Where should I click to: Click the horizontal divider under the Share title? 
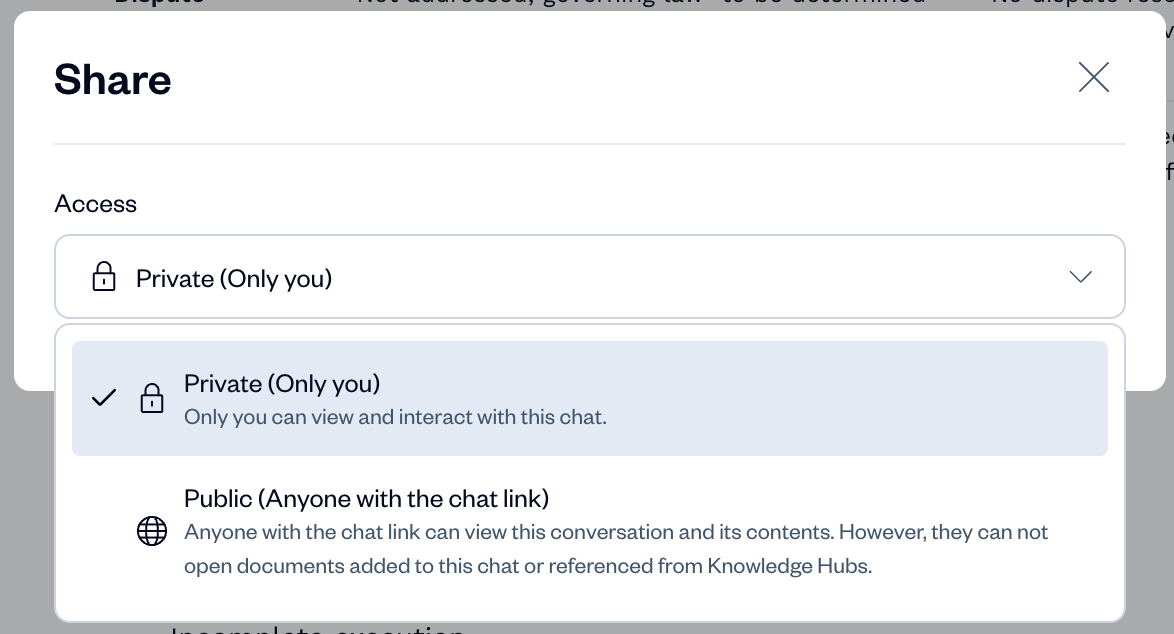click(589, 144)
